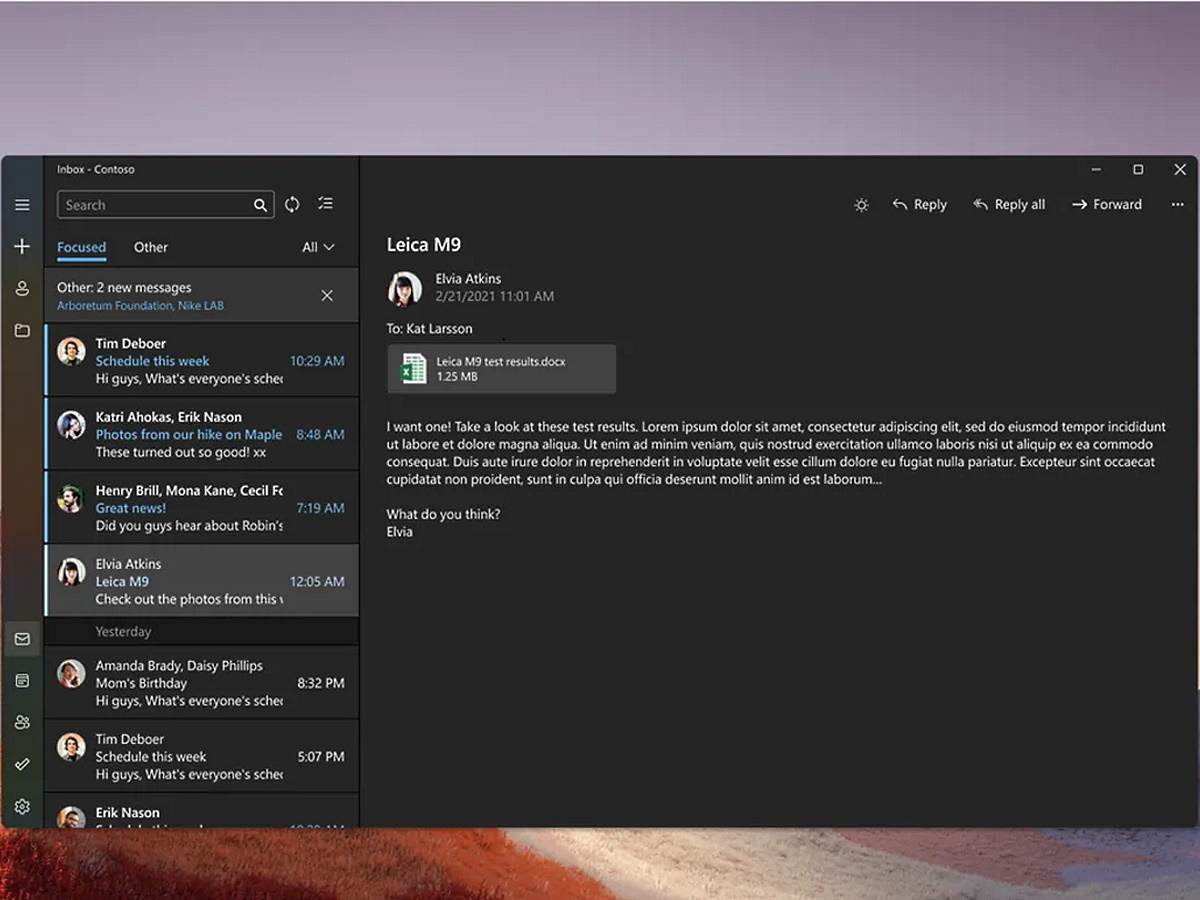Collapse the navigation pane with the hamburger icon
The width and height of the screenshot is (1200, 900).
[22, 204]
